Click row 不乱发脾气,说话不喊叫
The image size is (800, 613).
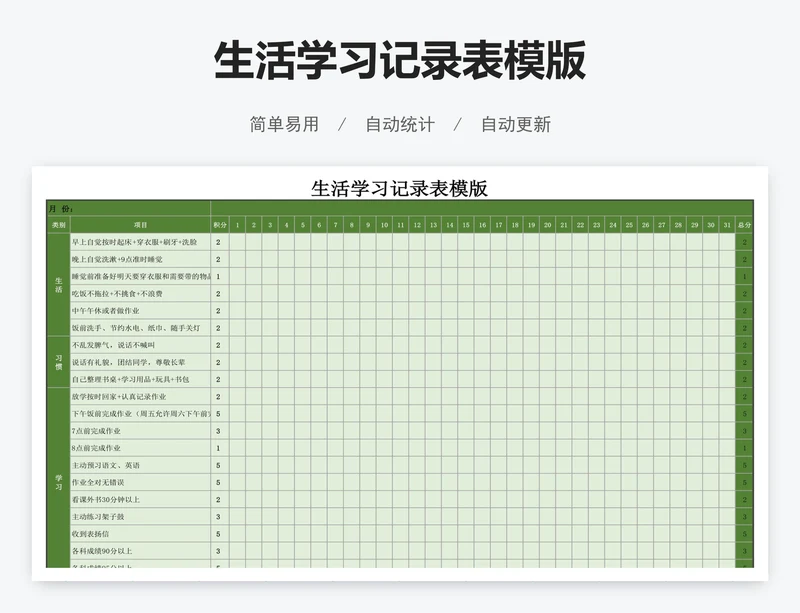click(x=140, y=345)
